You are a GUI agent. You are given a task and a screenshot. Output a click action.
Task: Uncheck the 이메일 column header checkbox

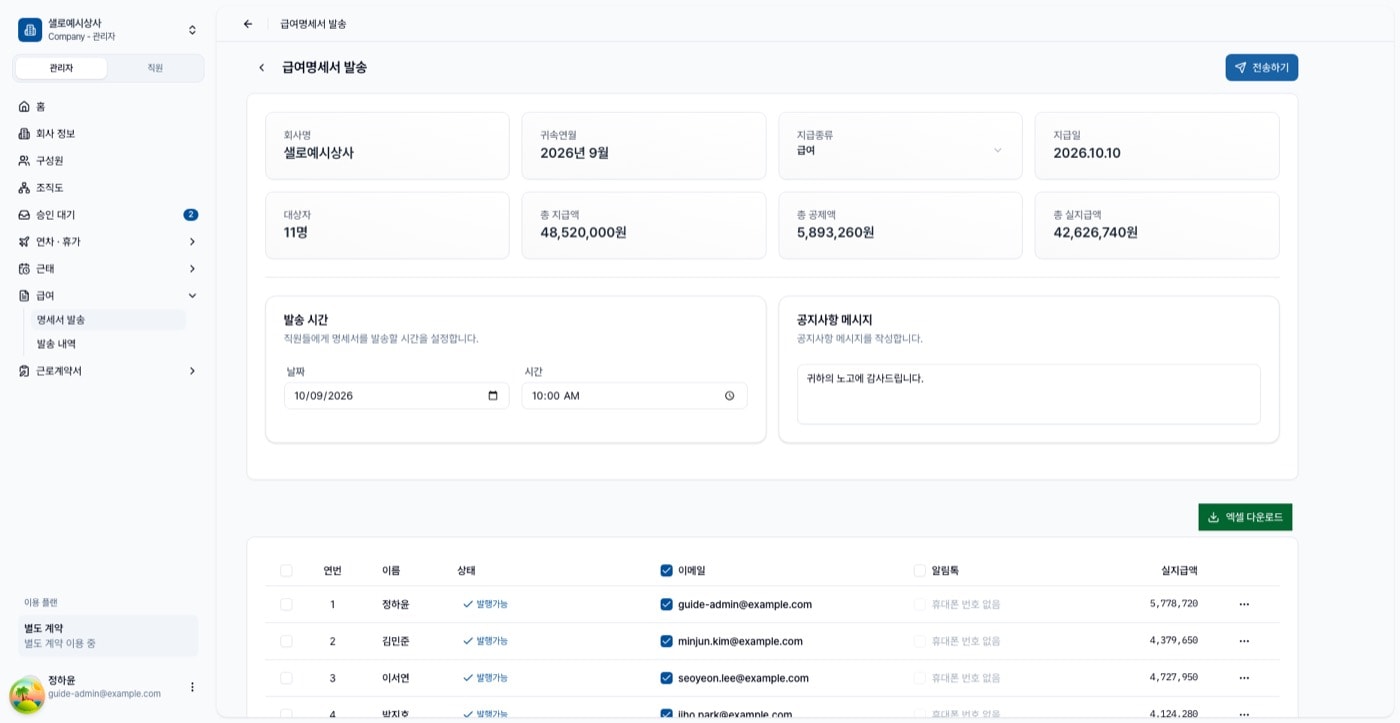666,571
